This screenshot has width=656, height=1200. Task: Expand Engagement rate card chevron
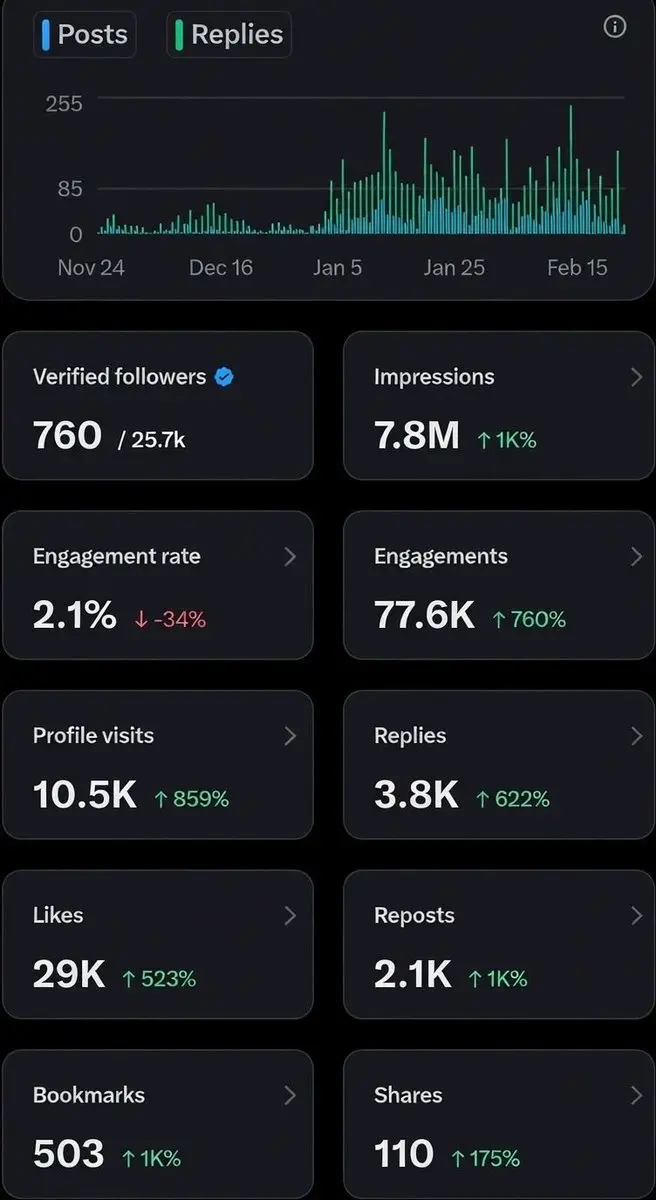[290, 556]
